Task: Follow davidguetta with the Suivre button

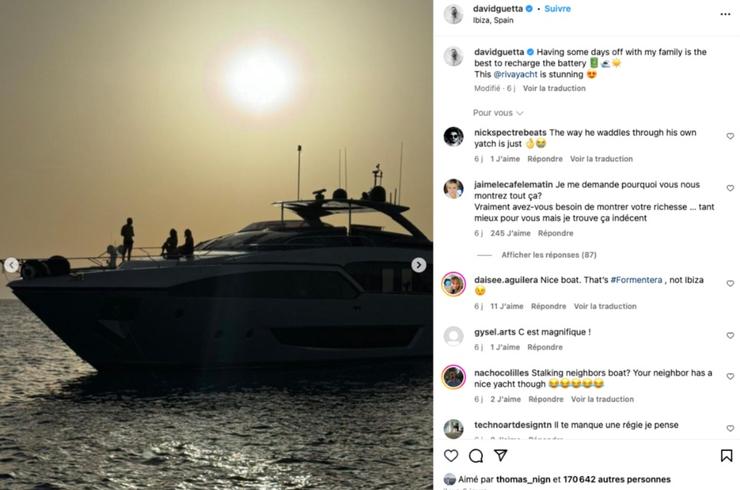Action: pyautogui.click(x=557, y=8)
